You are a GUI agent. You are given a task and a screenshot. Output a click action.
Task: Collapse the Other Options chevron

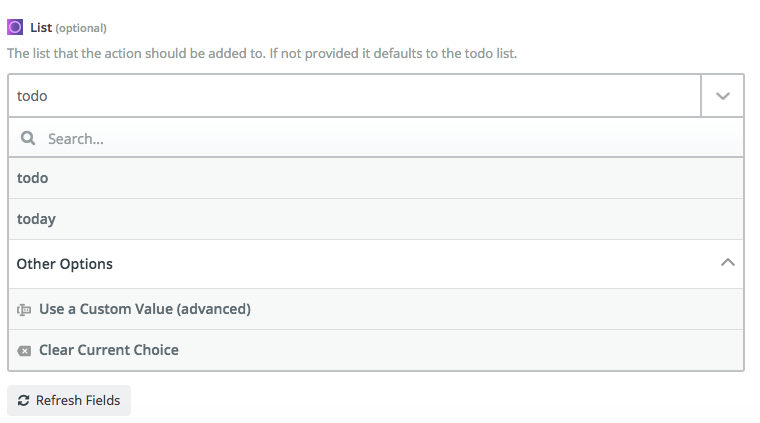[727, 263]
